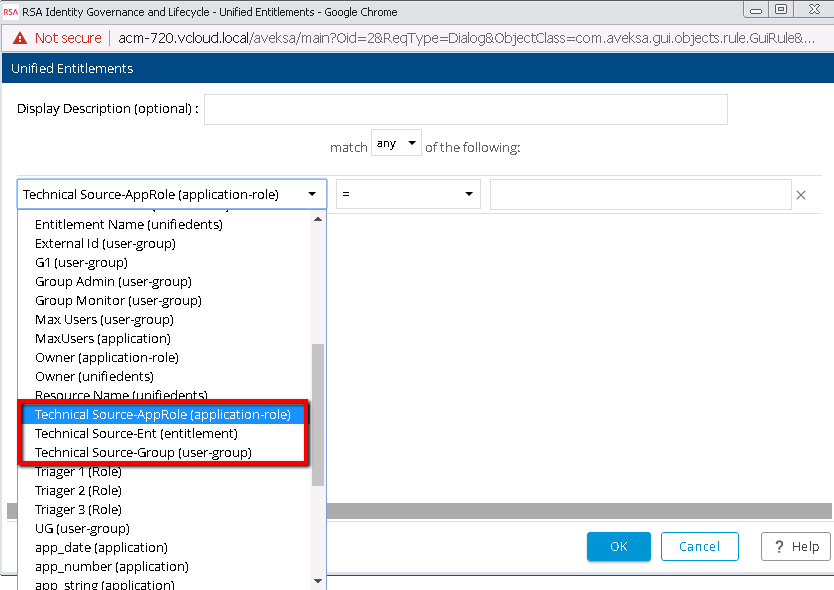Choose app_number (application) option
Screen dimensions: 834x590
(x=112, y=567)
